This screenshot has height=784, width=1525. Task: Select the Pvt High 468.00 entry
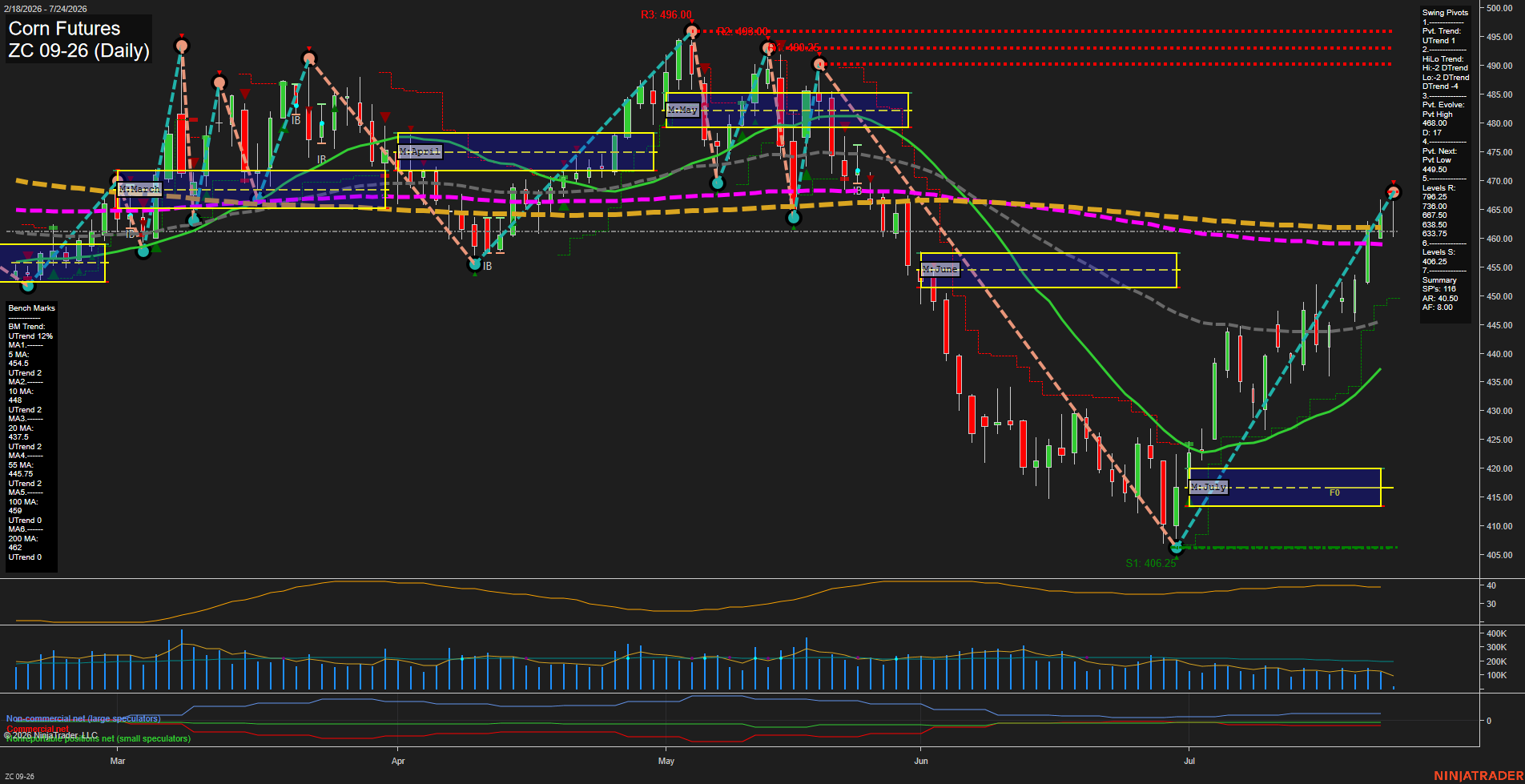click(x=1437, y=119)
